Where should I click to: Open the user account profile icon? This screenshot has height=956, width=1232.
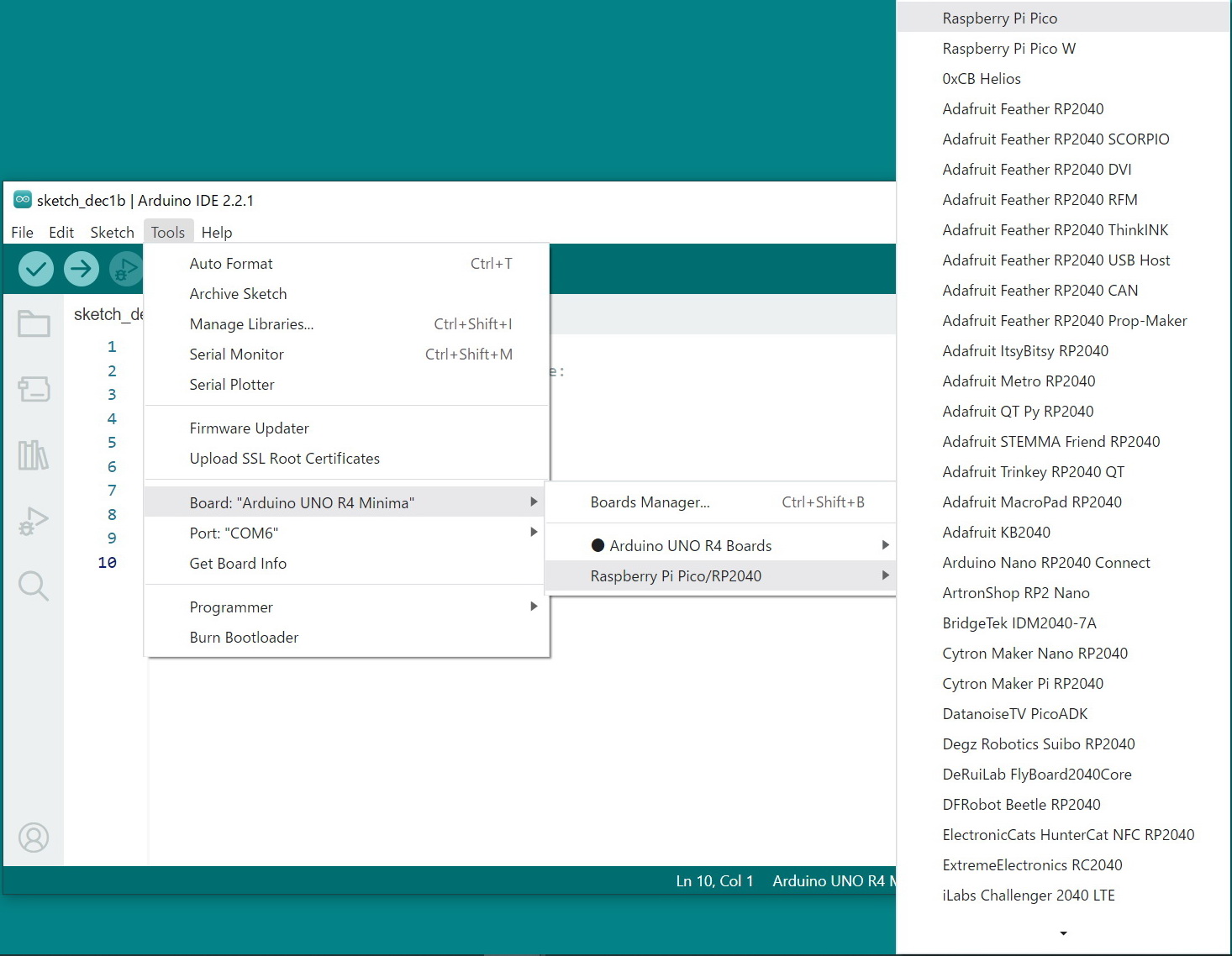point(34,838)
